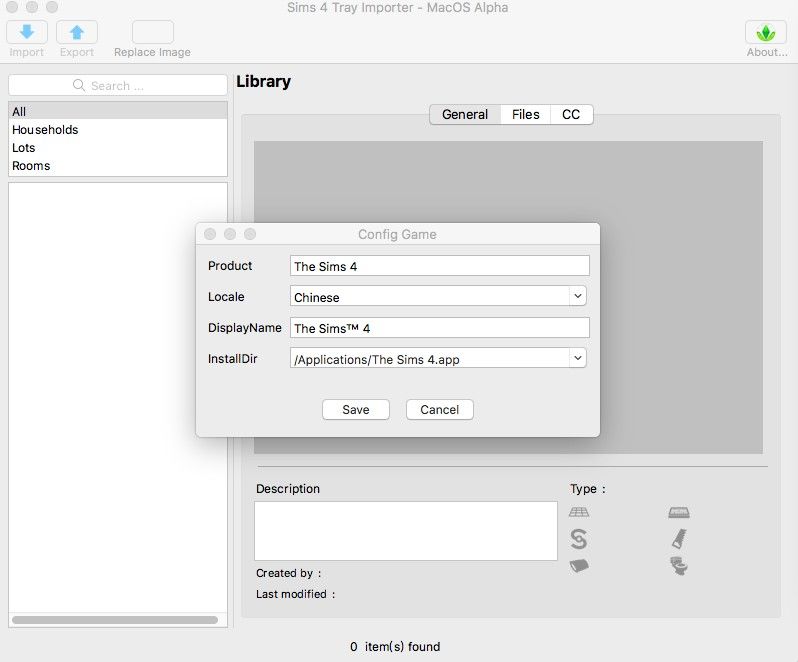Click the saw tool type icon
798x662 pixels.
pos(679,539)
